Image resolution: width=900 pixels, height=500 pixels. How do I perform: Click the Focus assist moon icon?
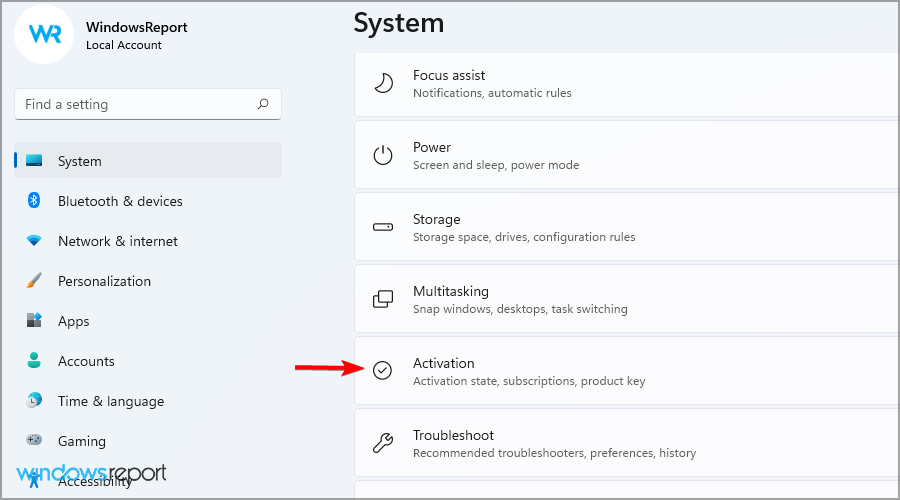click(383, 83)
